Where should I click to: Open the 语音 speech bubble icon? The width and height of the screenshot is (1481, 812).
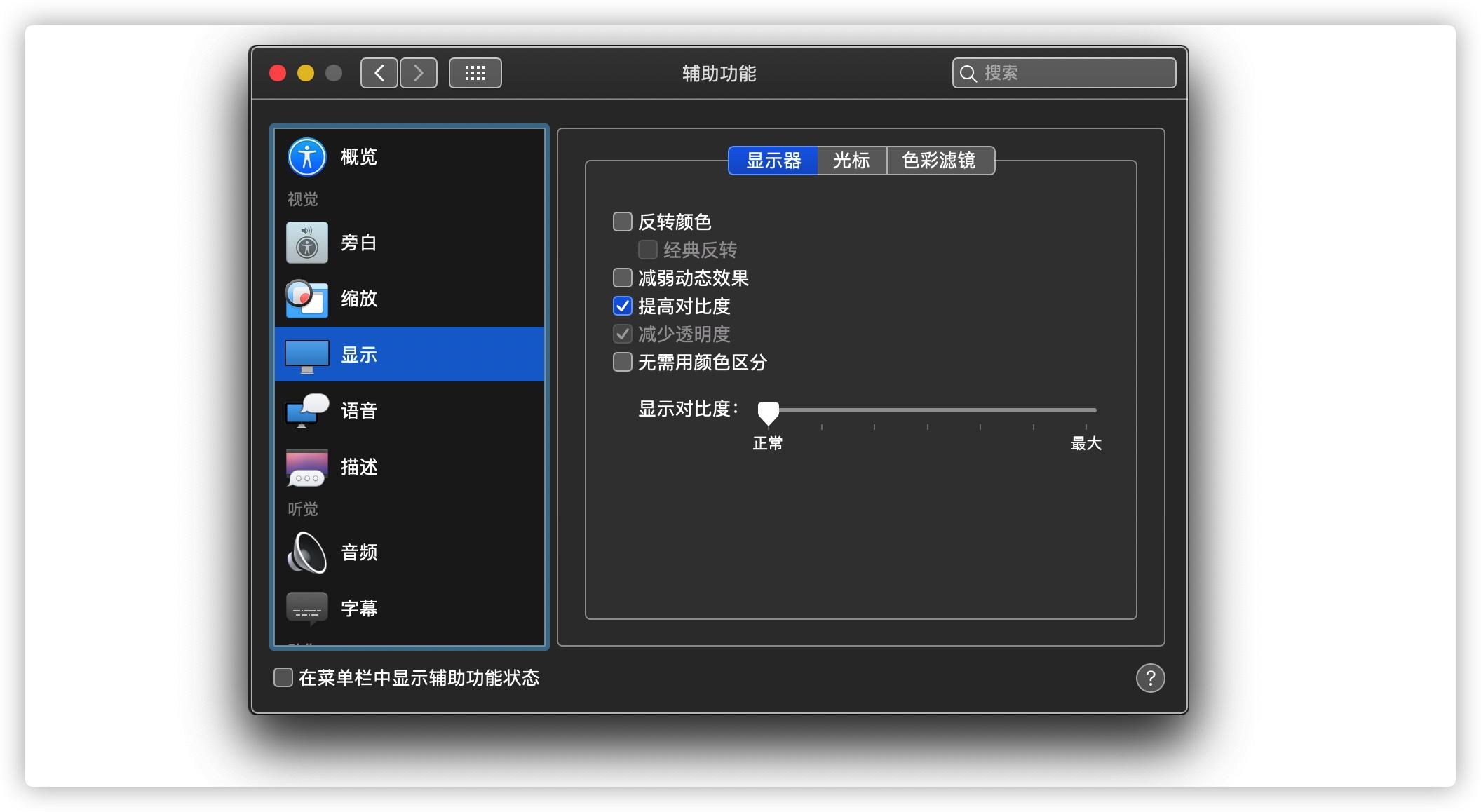coord(307,411)
